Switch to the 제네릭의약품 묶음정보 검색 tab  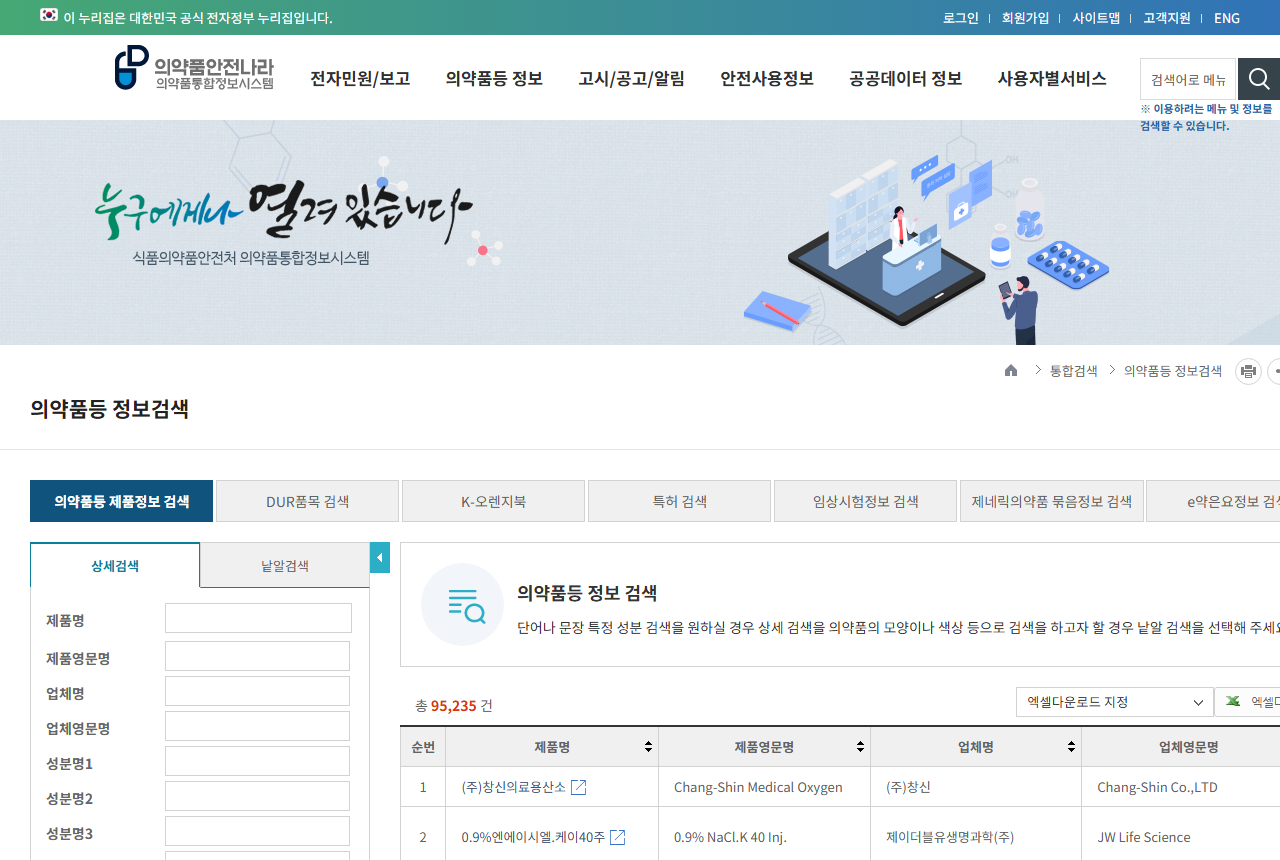coord(1051,501)
